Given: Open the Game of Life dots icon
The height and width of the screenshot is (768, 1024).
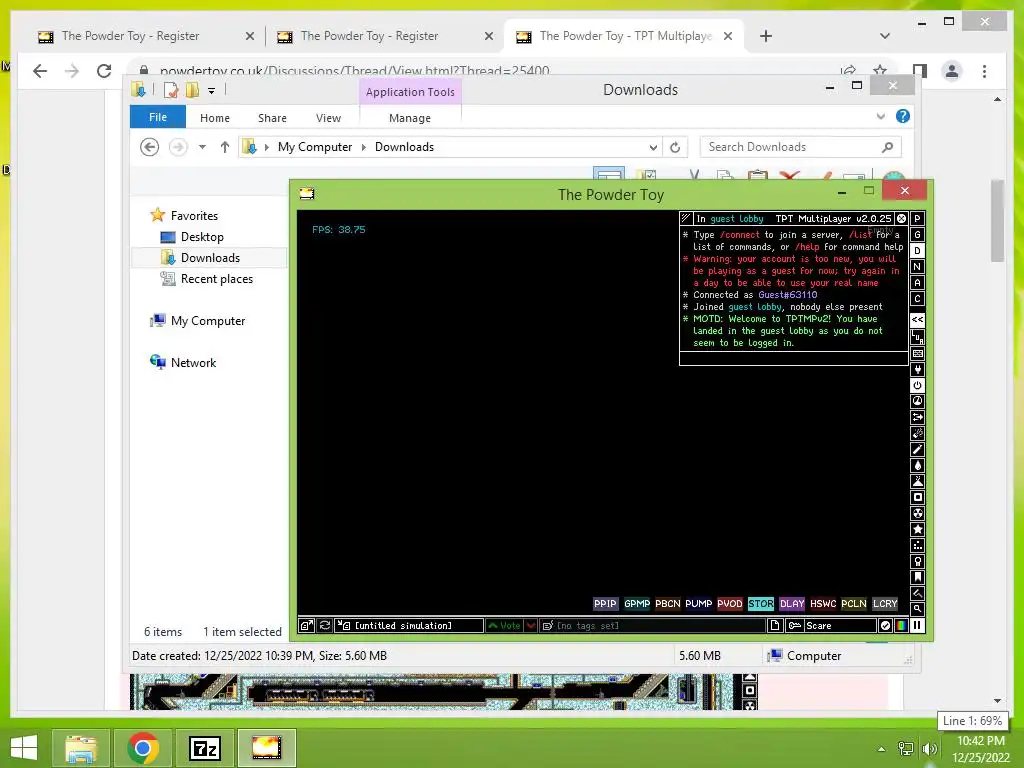Looking at the screenshot, I should (x=917, y=545).
